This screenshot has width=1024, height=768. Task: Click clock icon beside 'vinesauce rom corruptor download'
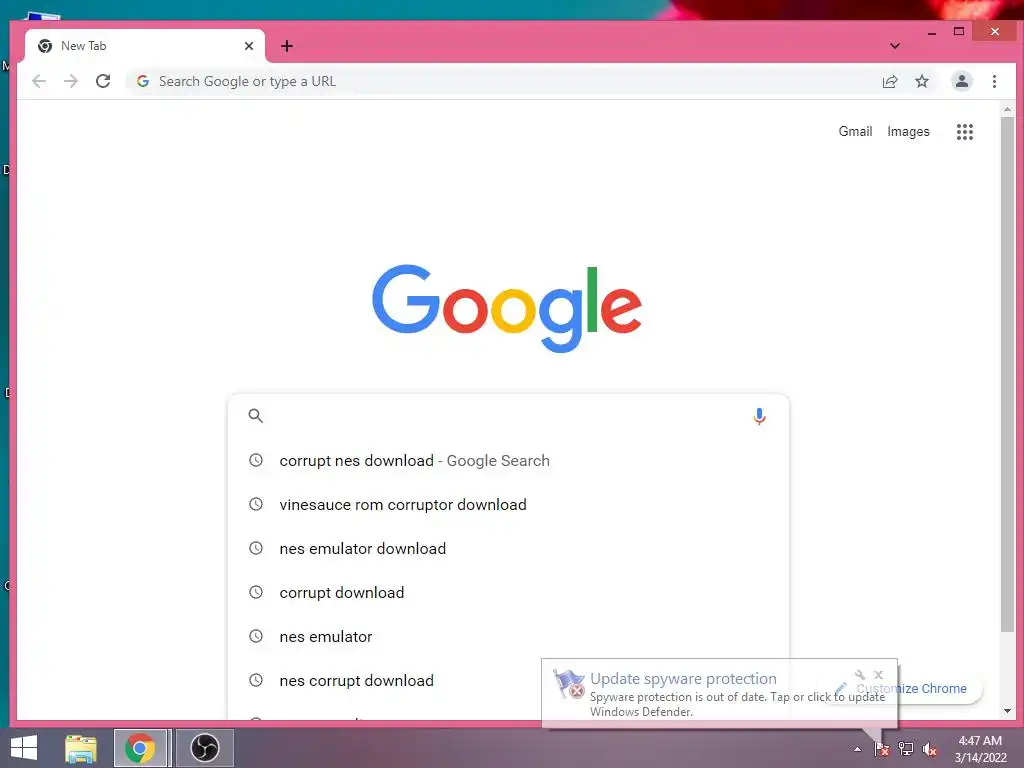[256, 504]
